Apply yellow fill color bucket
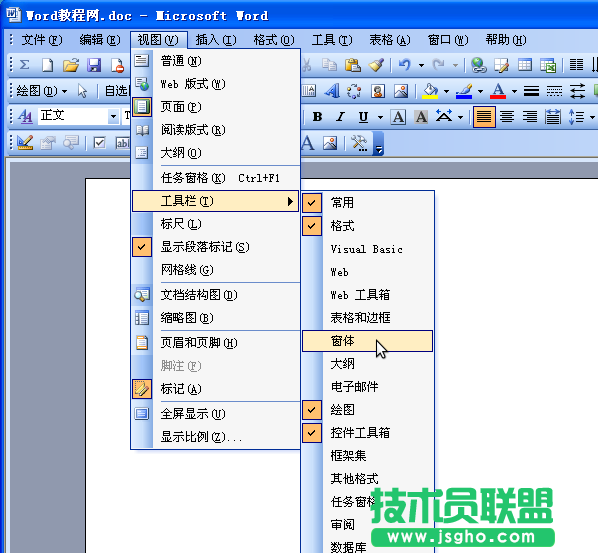 pos(430,92)
